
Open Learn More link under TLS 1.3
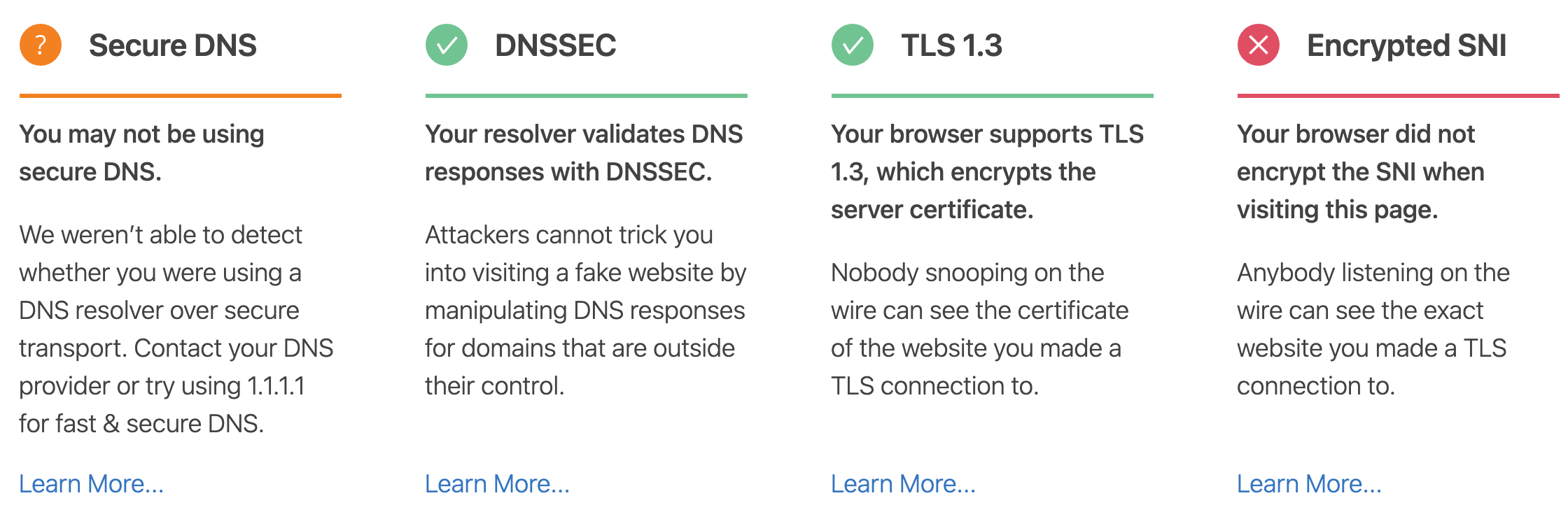pyautogui.click(x=904, y=483)
